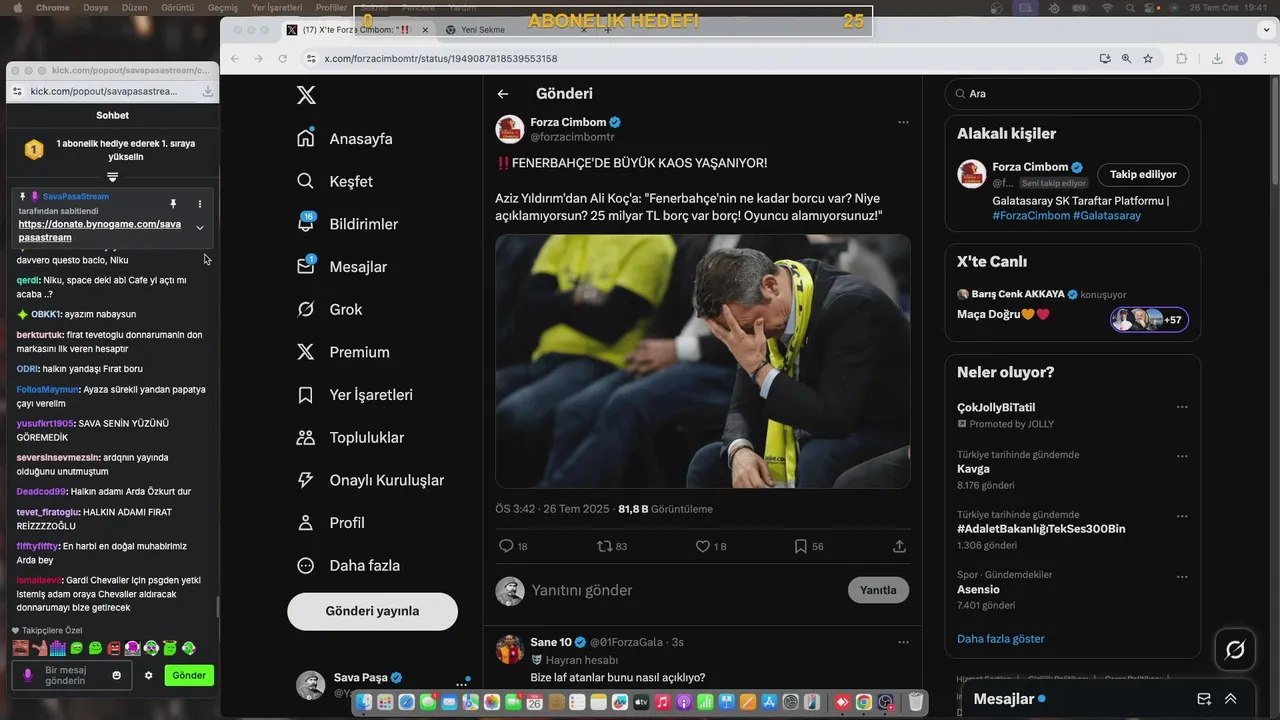Open Profil page
The height and width of the screenshot is (720, 1280).
[x=331, y=523]
